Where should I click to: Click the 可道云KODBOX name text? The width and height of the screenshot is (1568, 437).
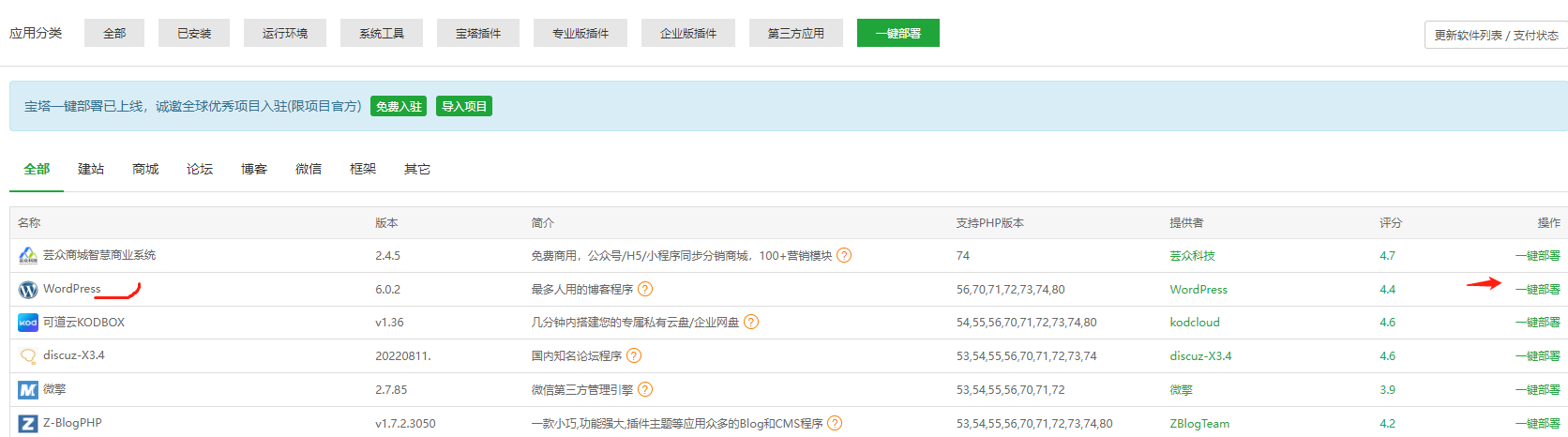click(x=83, y=322)
